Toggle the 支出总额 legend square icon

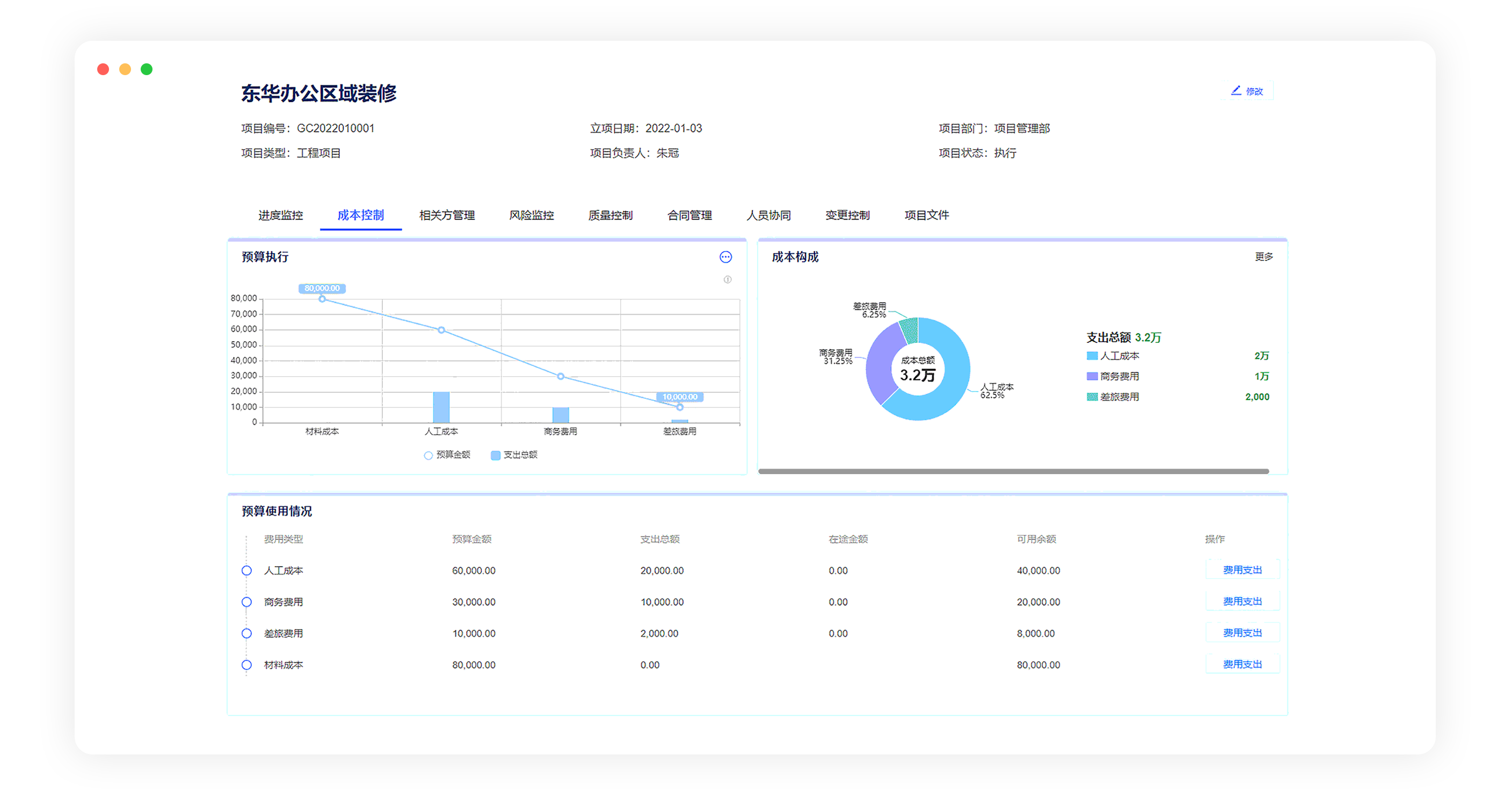(496, 455)
